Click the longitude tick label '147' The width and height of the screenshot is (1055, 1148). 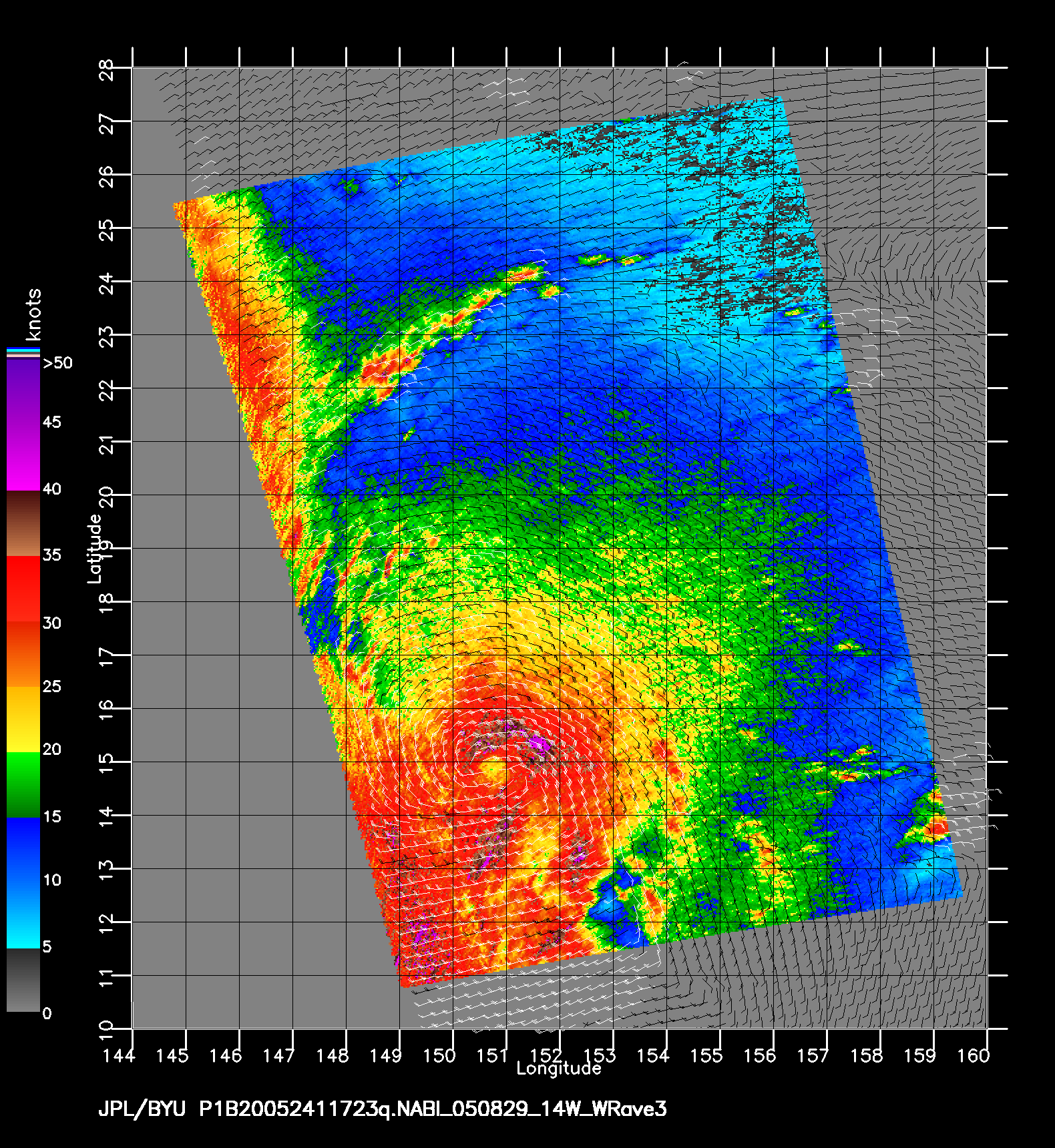(x=279, y=1056)
